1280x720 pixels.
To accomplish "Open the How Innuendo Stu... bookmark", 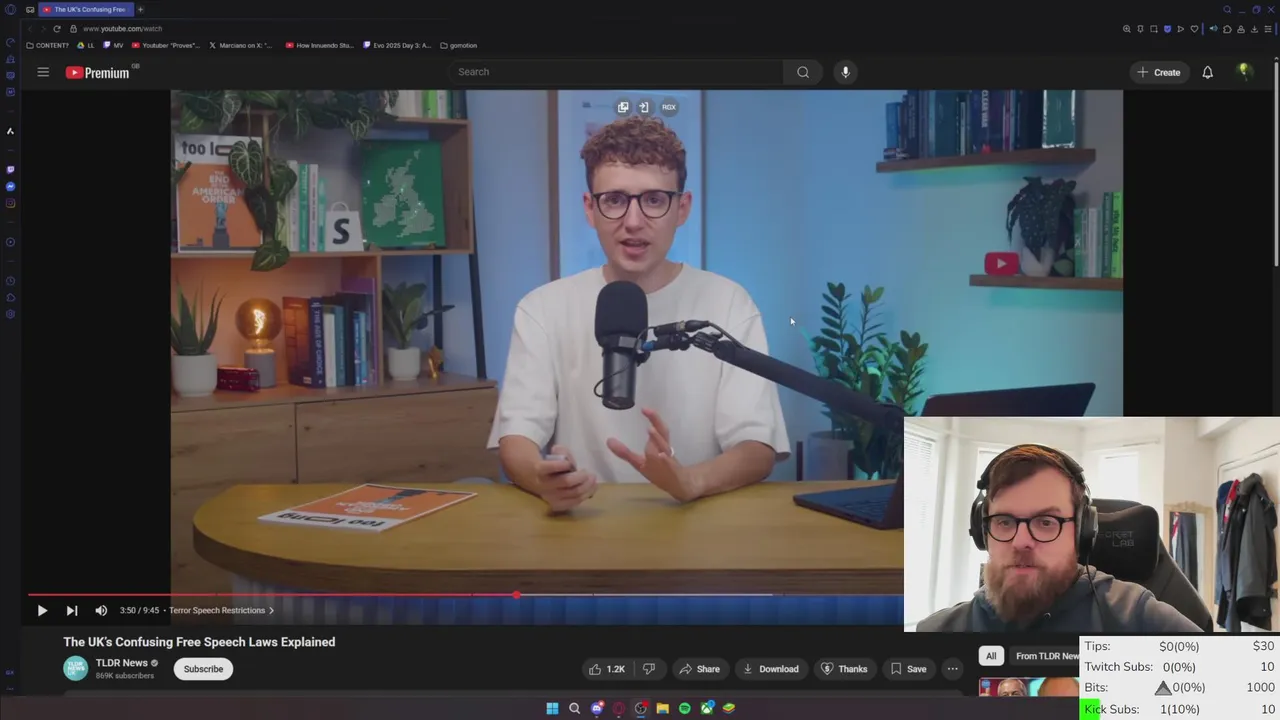I will click(319, 45).
